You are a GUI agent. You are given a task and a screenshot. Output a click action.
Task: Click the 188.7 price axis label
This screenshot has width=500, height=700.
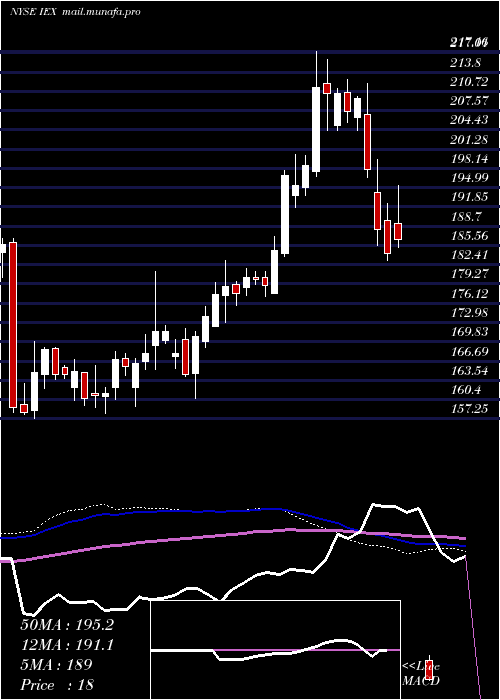pyautogui.click(x=465, y=217)
